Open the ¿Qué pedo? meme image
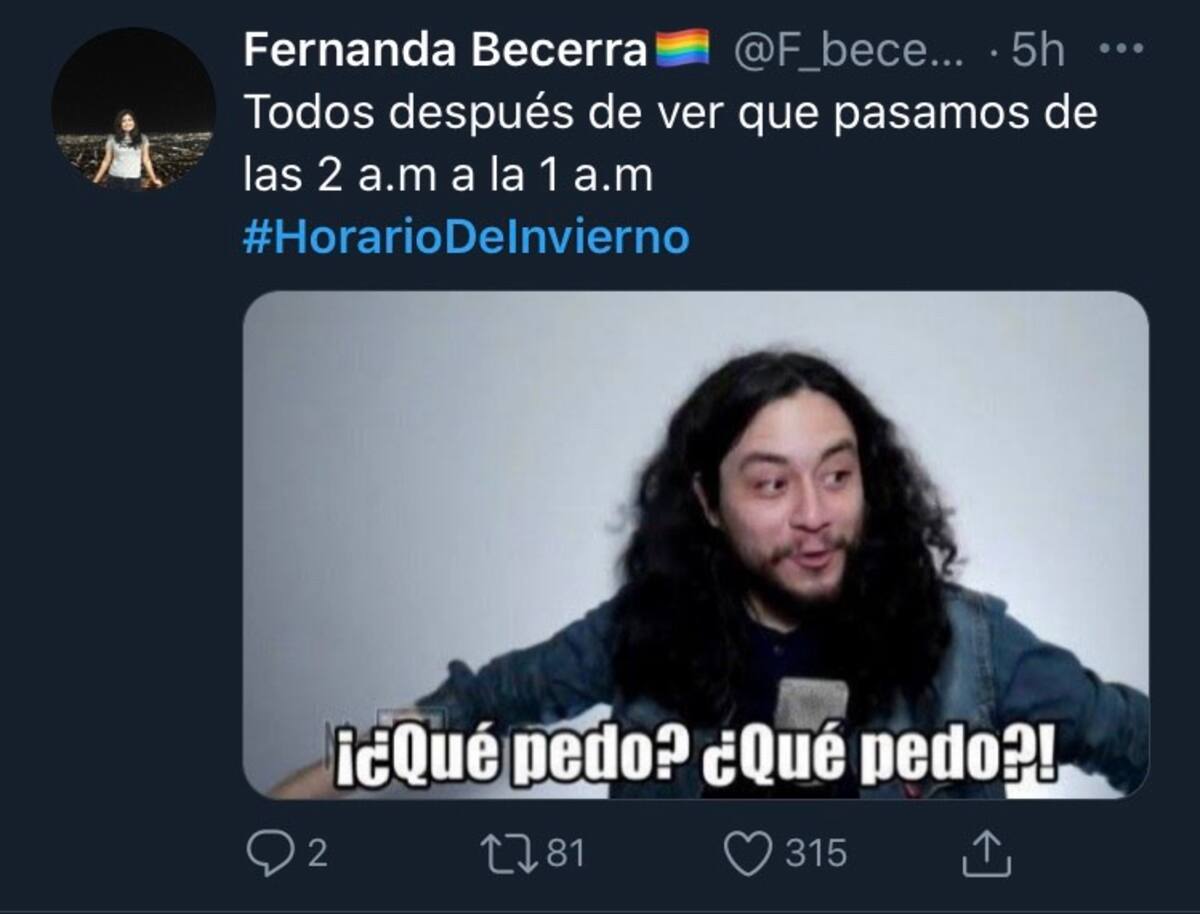 point(696,545)
